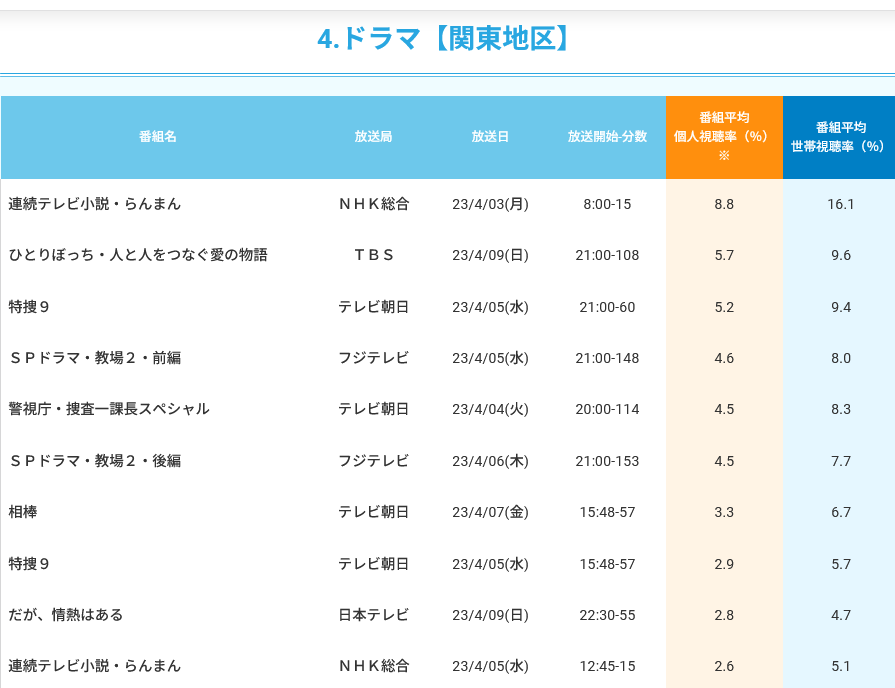Select the 20:00-114 start time cell

click(x=607, y=409)
